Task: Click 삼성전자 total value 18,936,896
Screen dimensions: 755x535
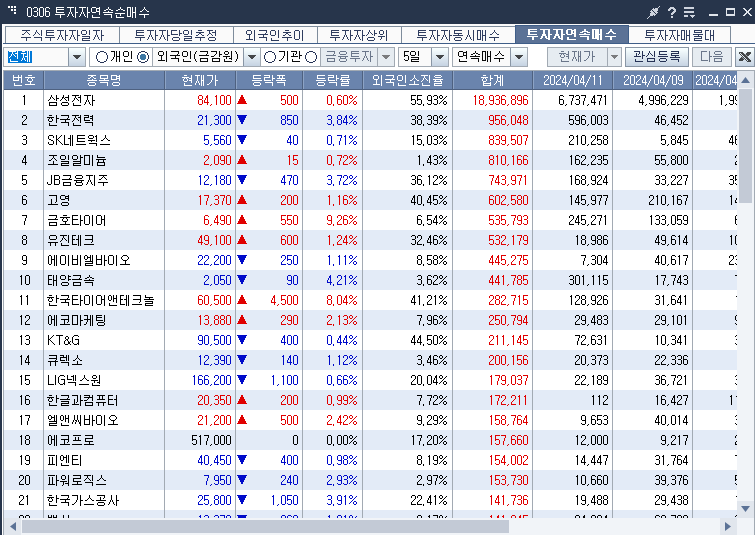Action: 500,100
